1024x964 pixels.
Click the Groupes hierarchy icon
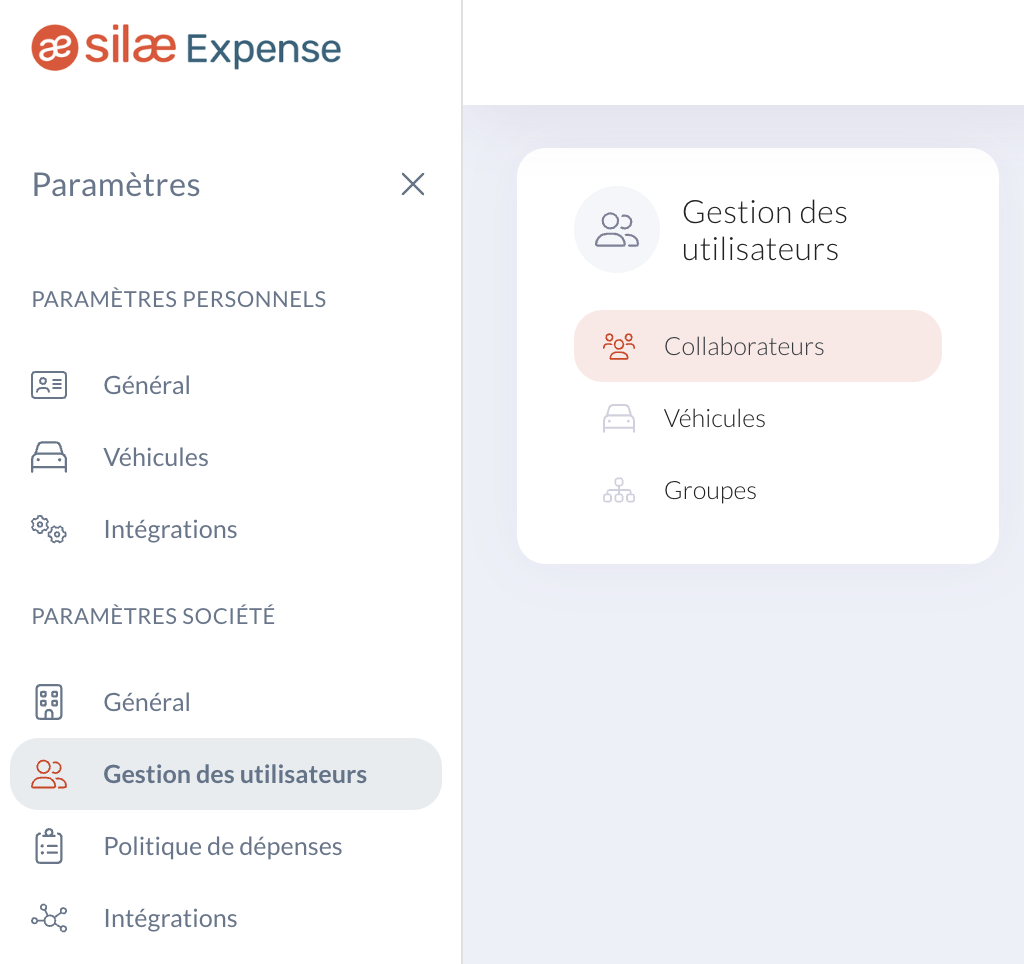coord(618,490)
